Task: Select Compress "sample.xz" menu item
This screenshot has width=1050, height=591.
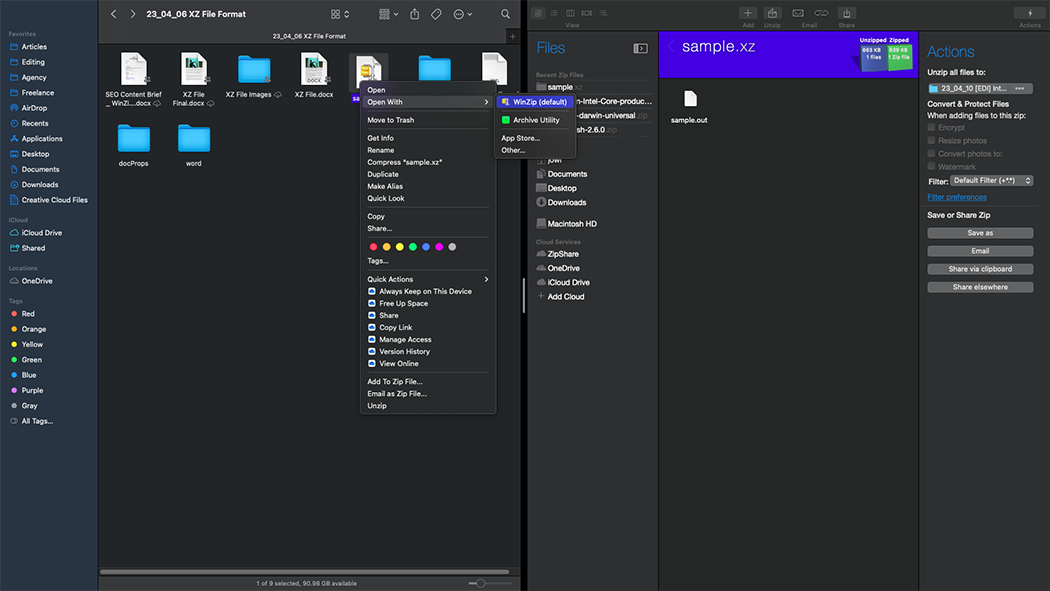Action: [x=404, y=162]
